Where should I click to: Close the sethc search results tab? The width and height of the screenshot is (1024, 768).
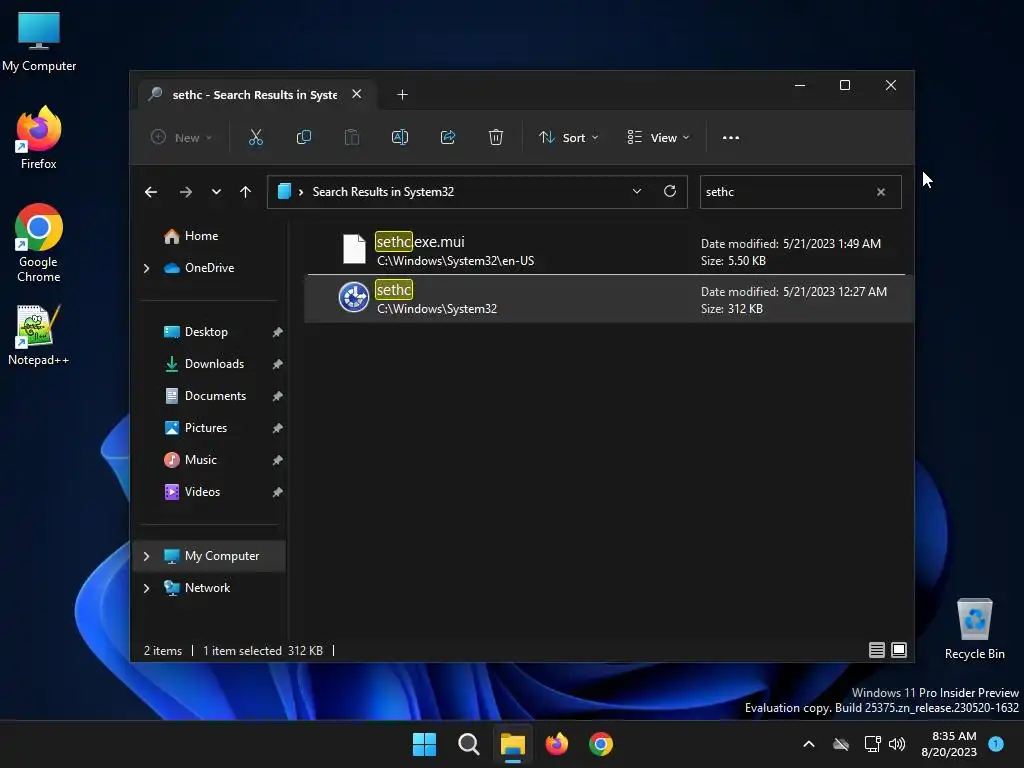click(357, 94)
